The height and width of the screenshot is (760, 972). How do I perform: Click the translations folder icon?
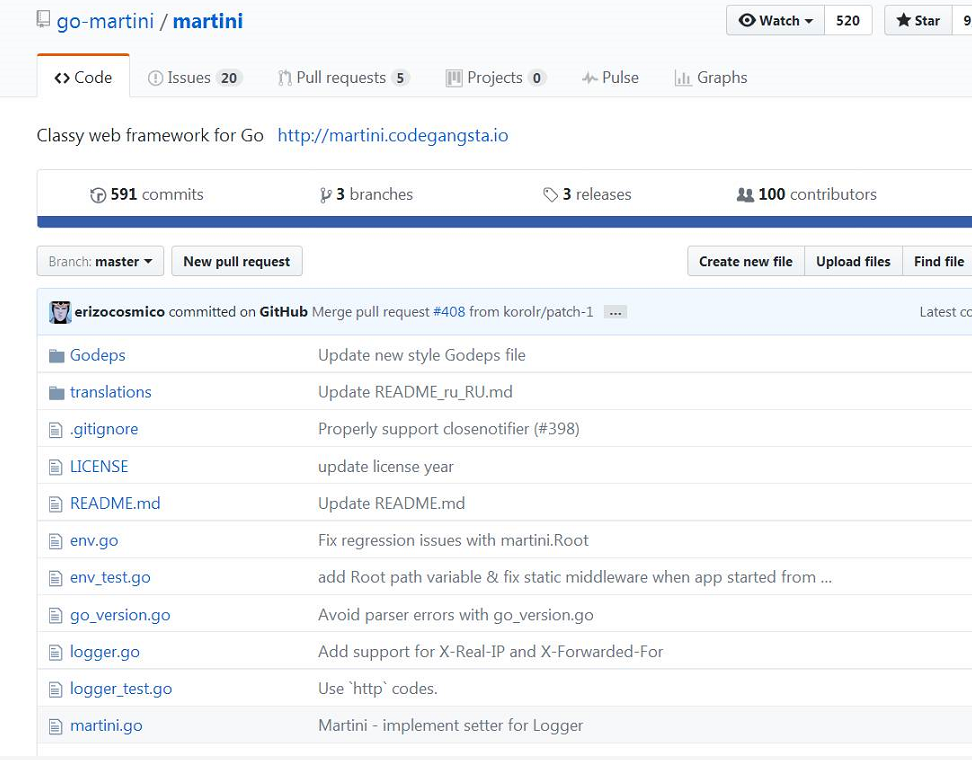(x=56, y=393)
